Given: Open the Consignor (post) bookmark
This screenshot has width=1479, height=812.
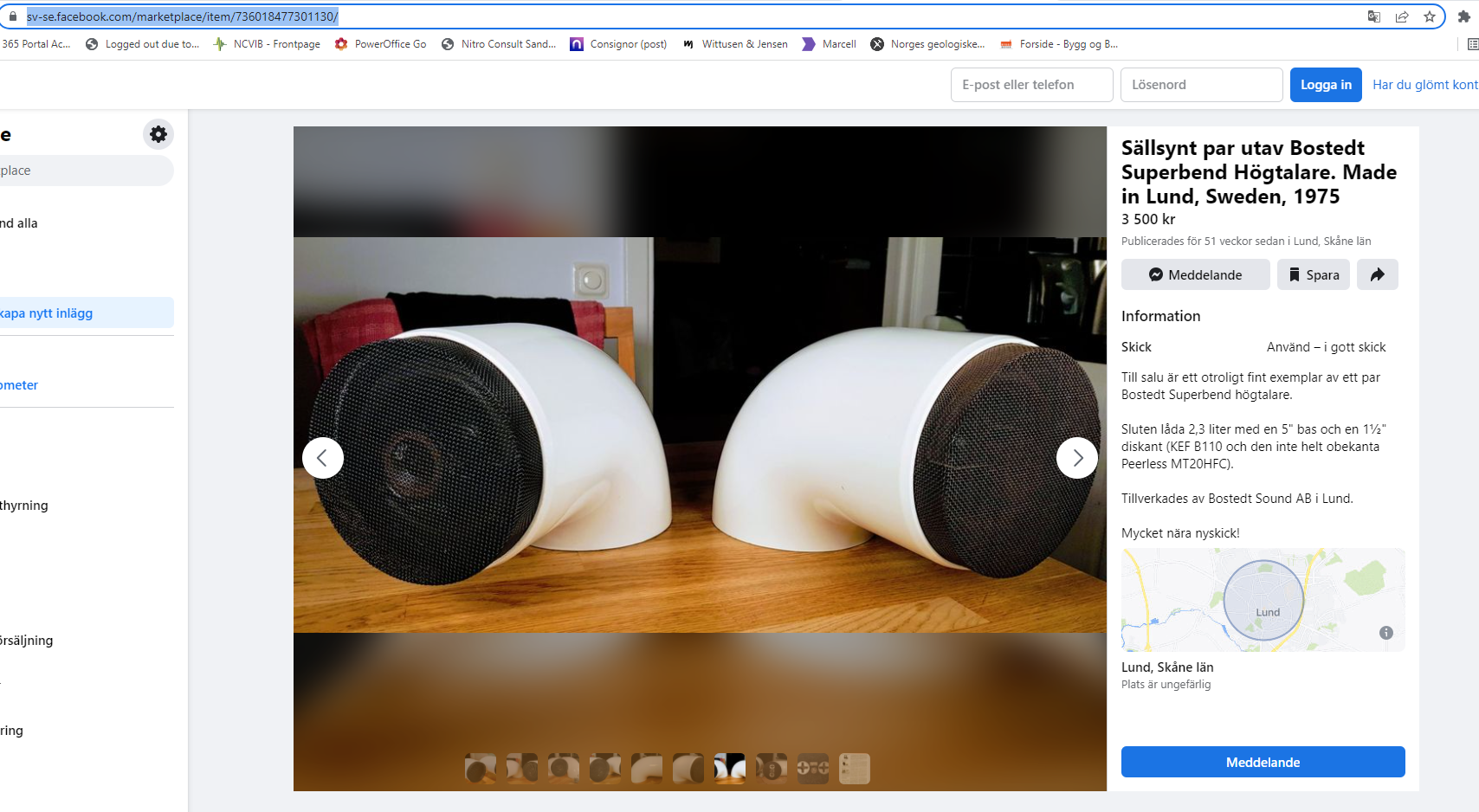Looking at the screenshot, I should pyautogui.click(x=618, y=44).
